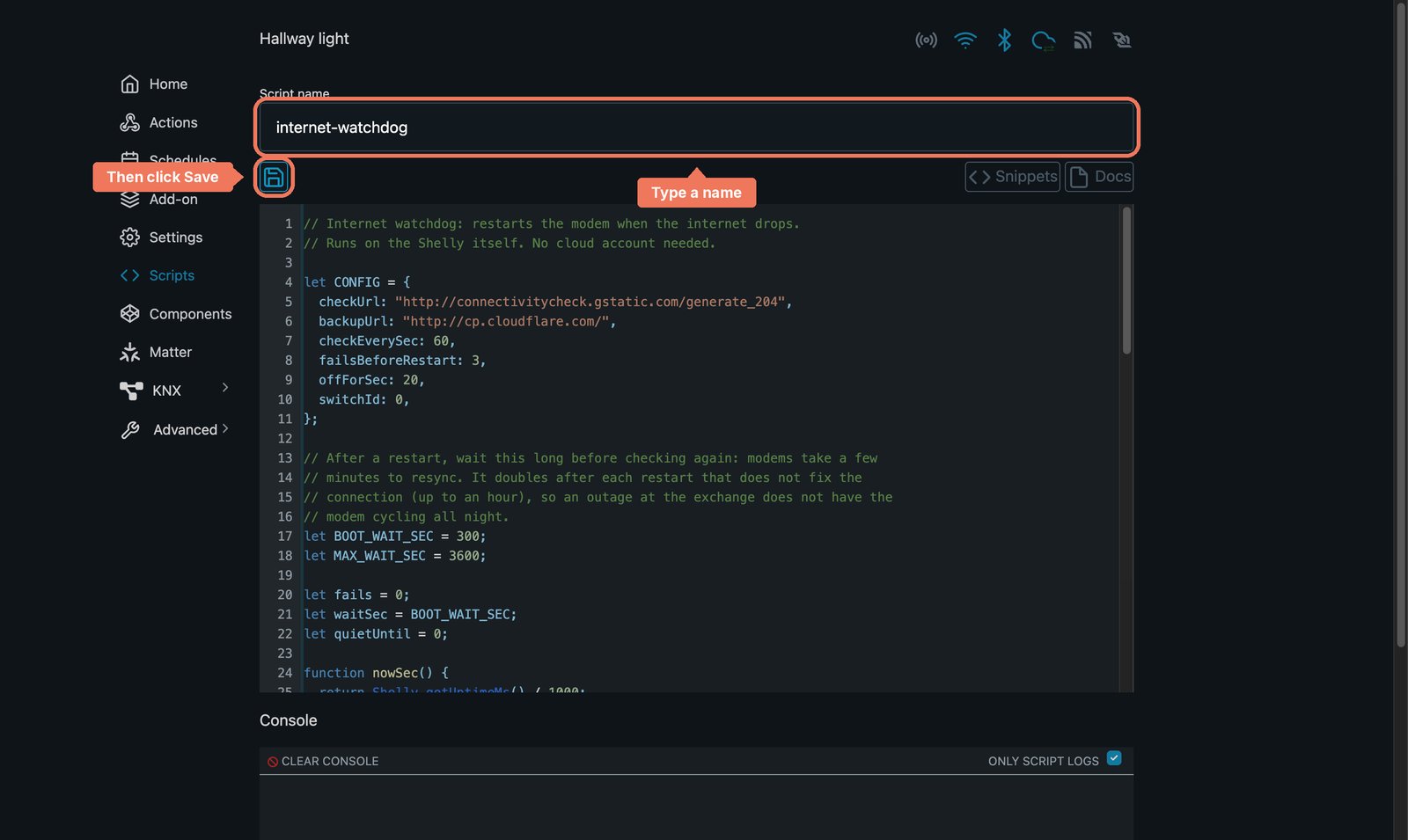Screen dimensions: 1408x840
Task: Click line 'let MAX_WAIT_SEC = 3600;'
Action: coord(395,556)
